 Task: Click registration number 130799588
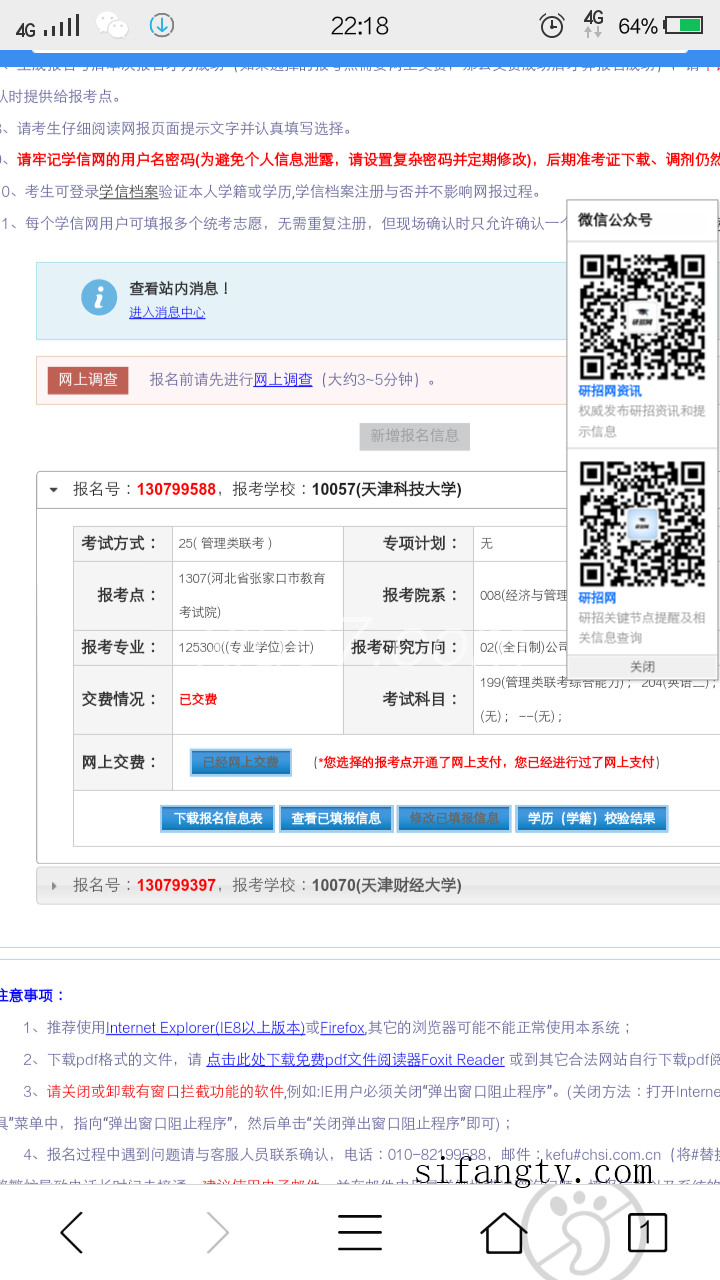point(176,490)
